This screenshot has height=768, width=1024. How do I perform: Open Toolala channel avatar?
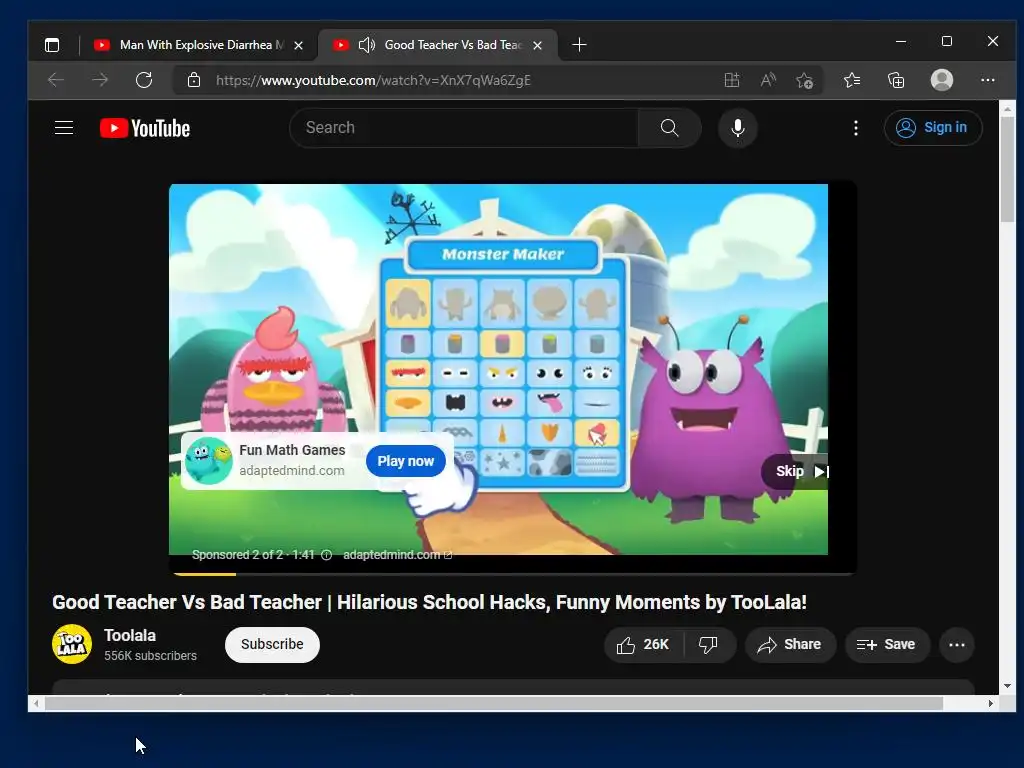[72, 644]
